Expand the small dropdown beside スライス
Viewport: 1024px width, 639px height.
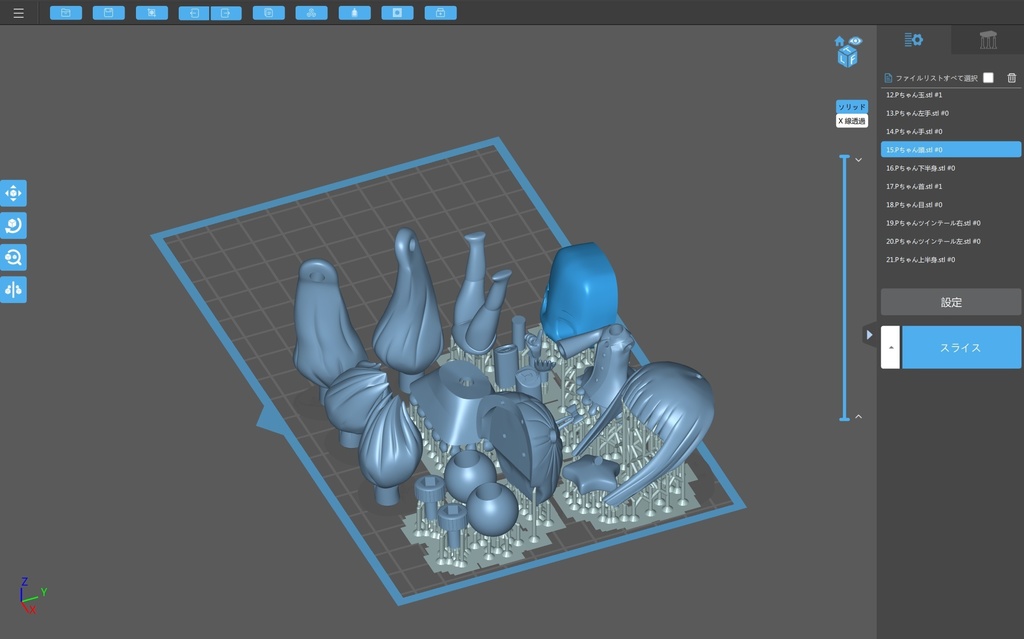[890, 348]
